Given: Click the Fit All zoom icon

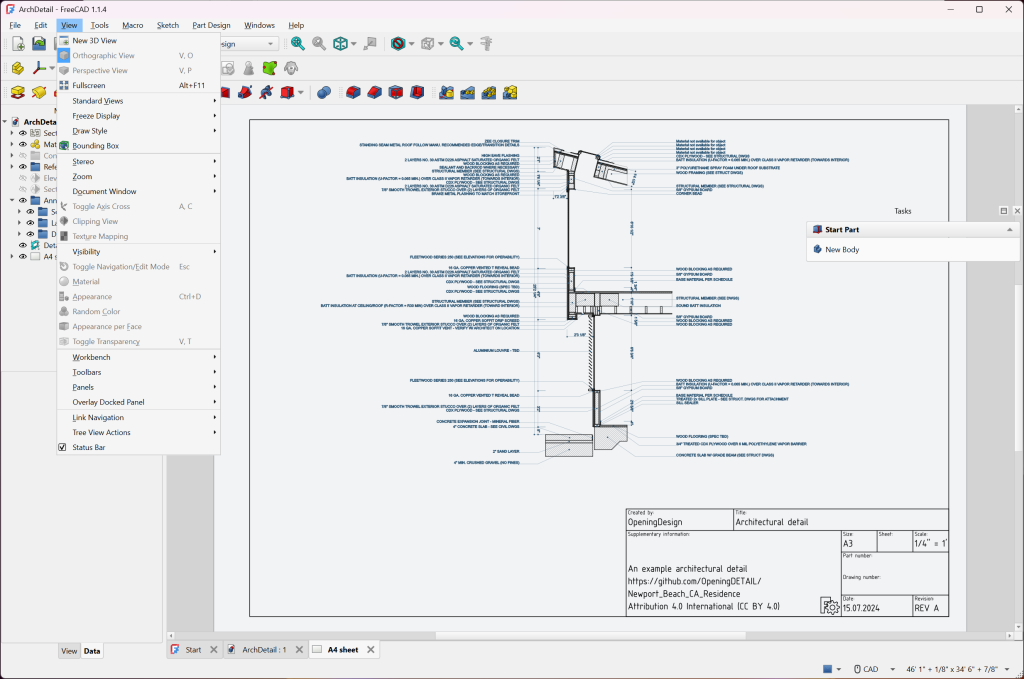Looking at the screenshot, I should tap(298, 44).
